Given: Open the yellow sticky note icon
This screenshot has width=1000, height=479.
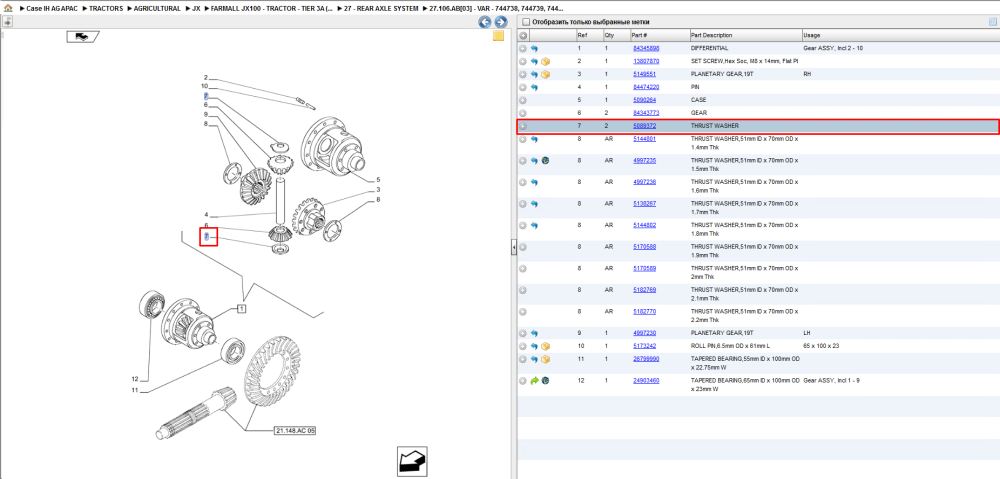Looking at the screenshot, I should [499, 36].
